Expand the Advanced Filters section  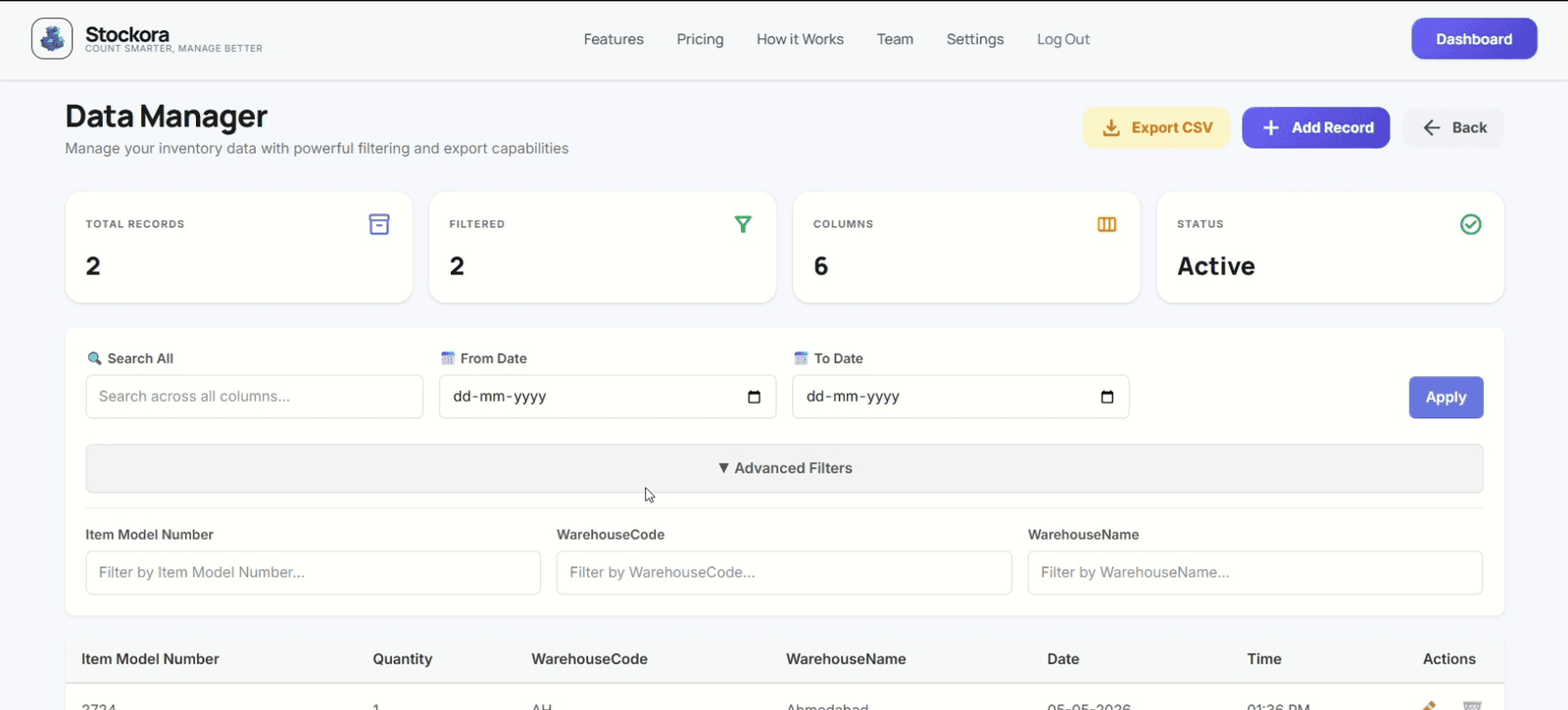click(784, 468)
